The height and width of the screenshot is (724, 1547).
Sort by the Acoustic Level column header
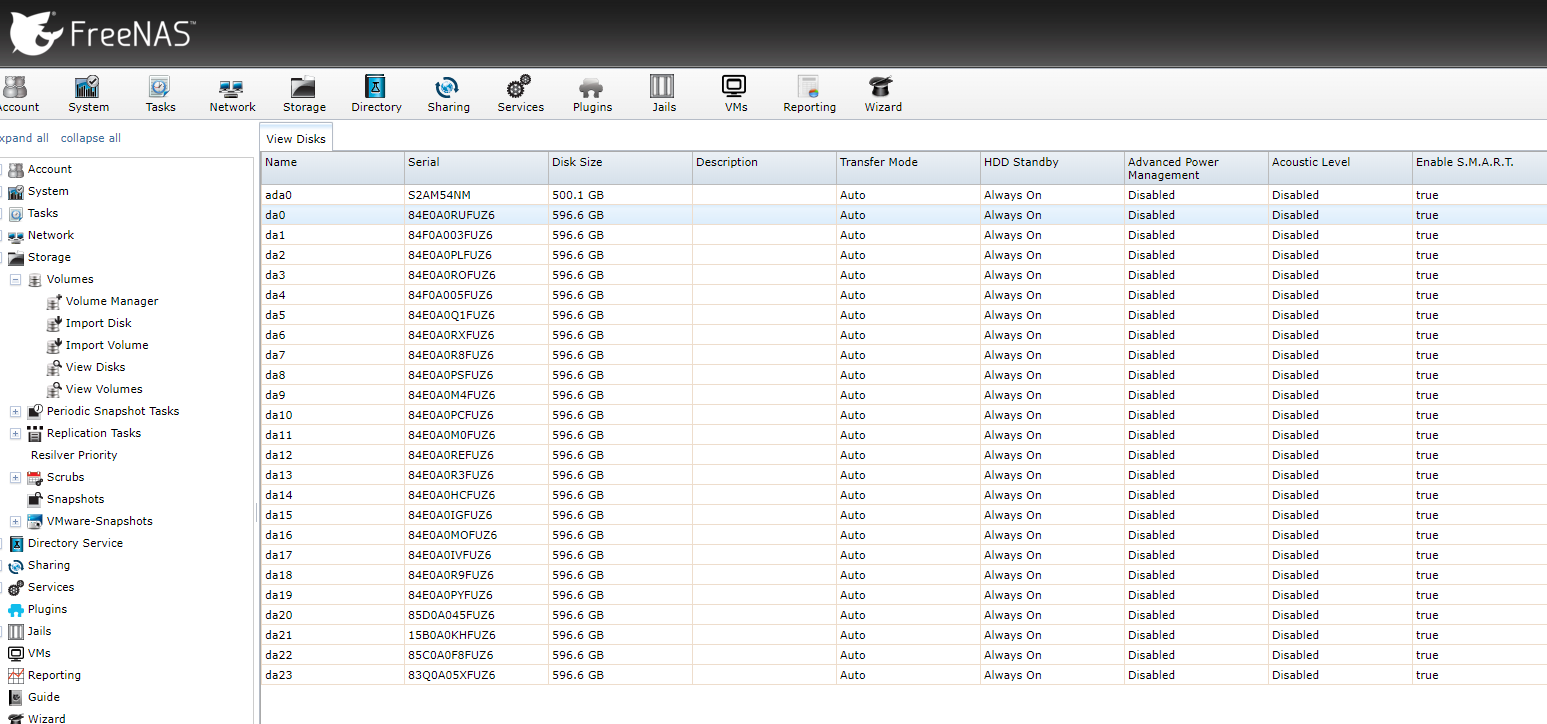1340,168
